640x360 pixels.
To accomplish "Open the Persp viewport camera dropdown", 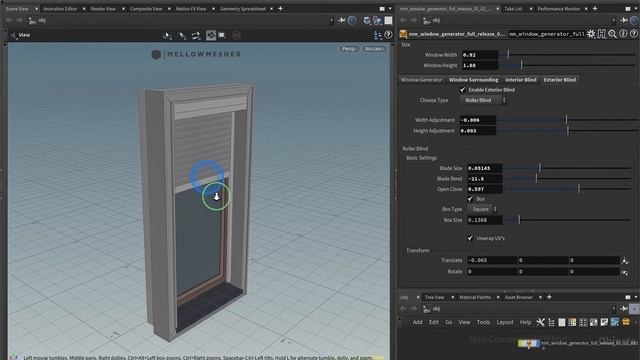I will (x=349, y=49).
